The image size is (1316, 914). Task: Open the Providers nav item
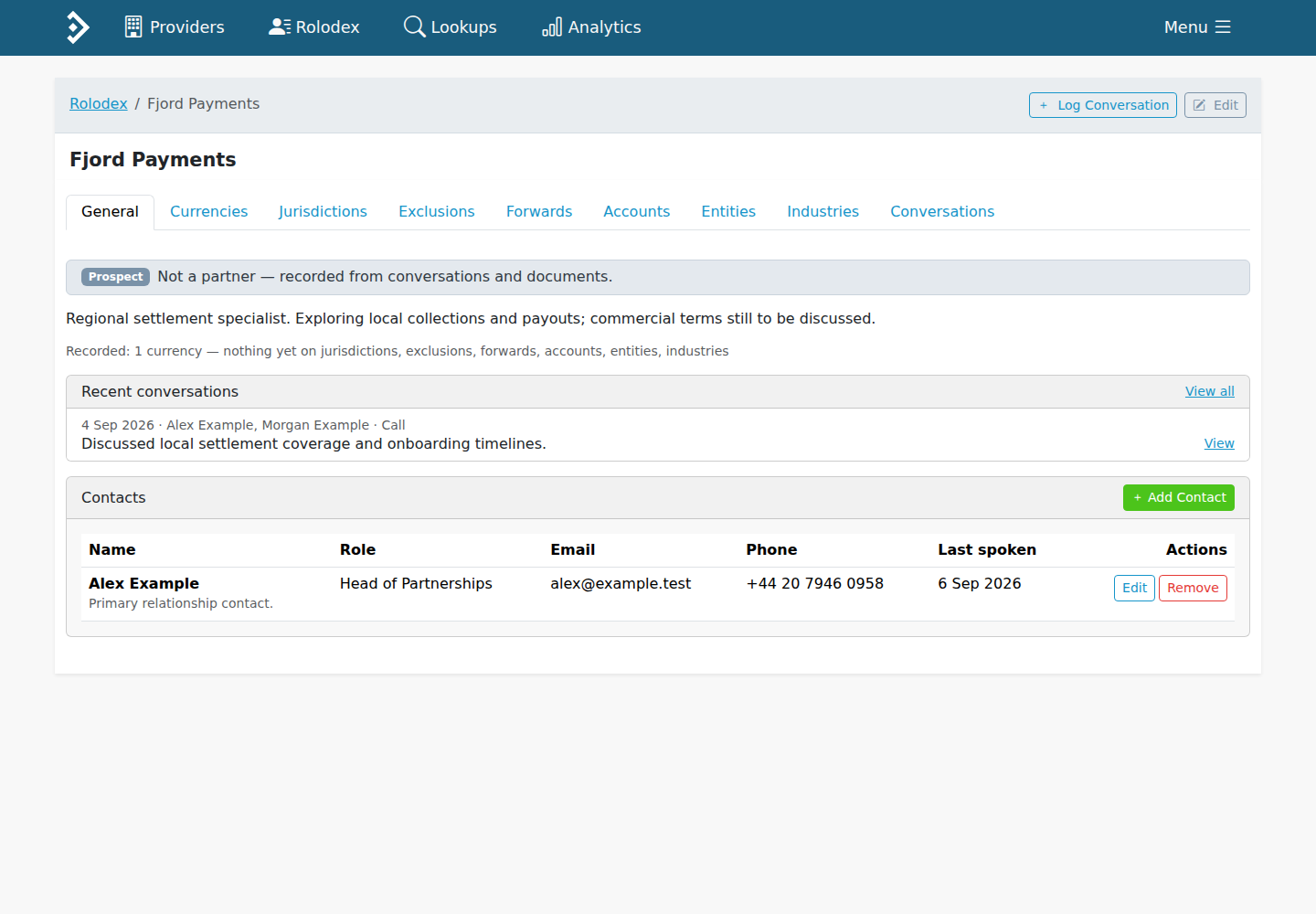coord(175,27)
